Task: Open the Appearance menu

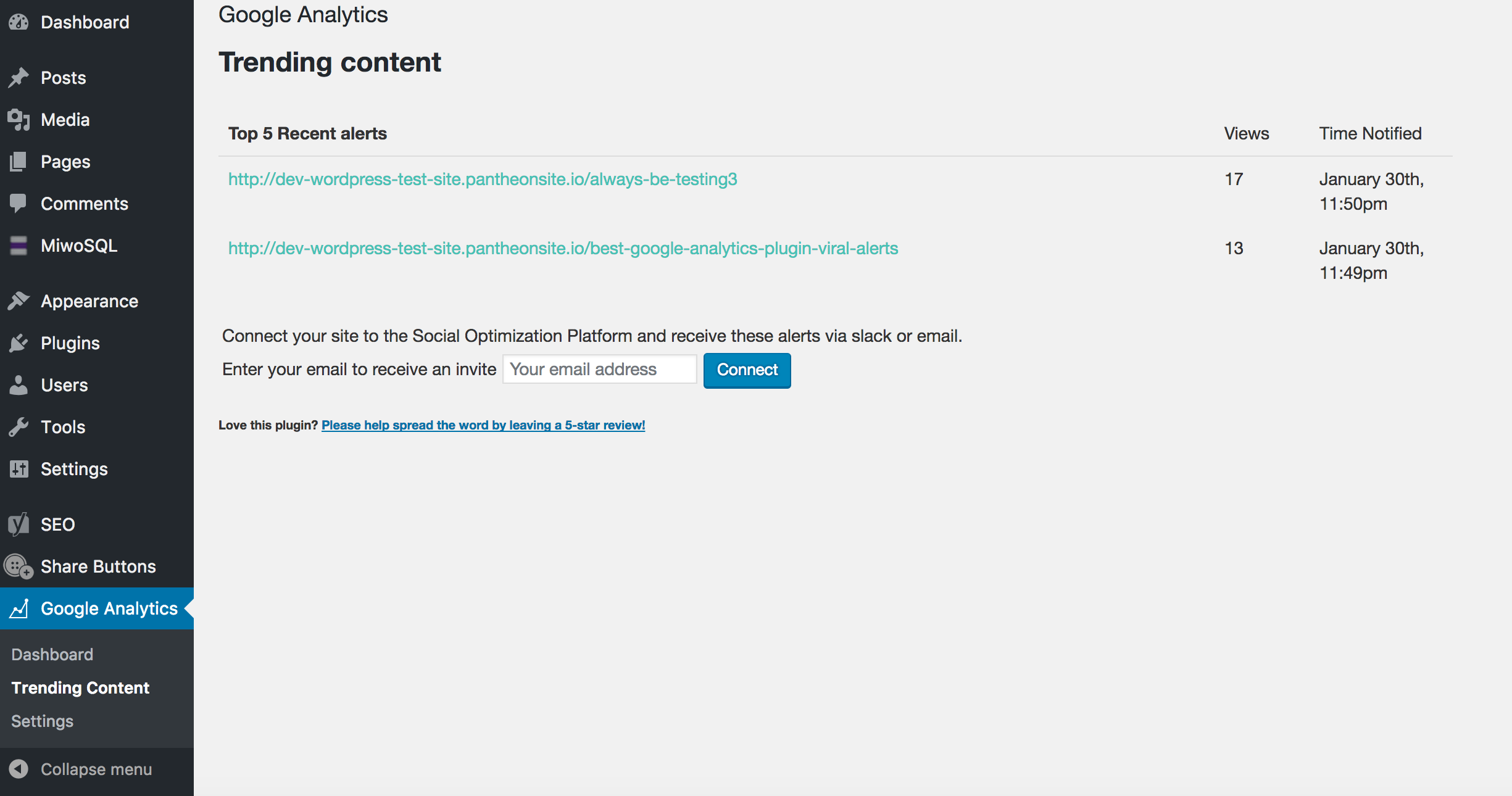Action: [x=89, y=301]
